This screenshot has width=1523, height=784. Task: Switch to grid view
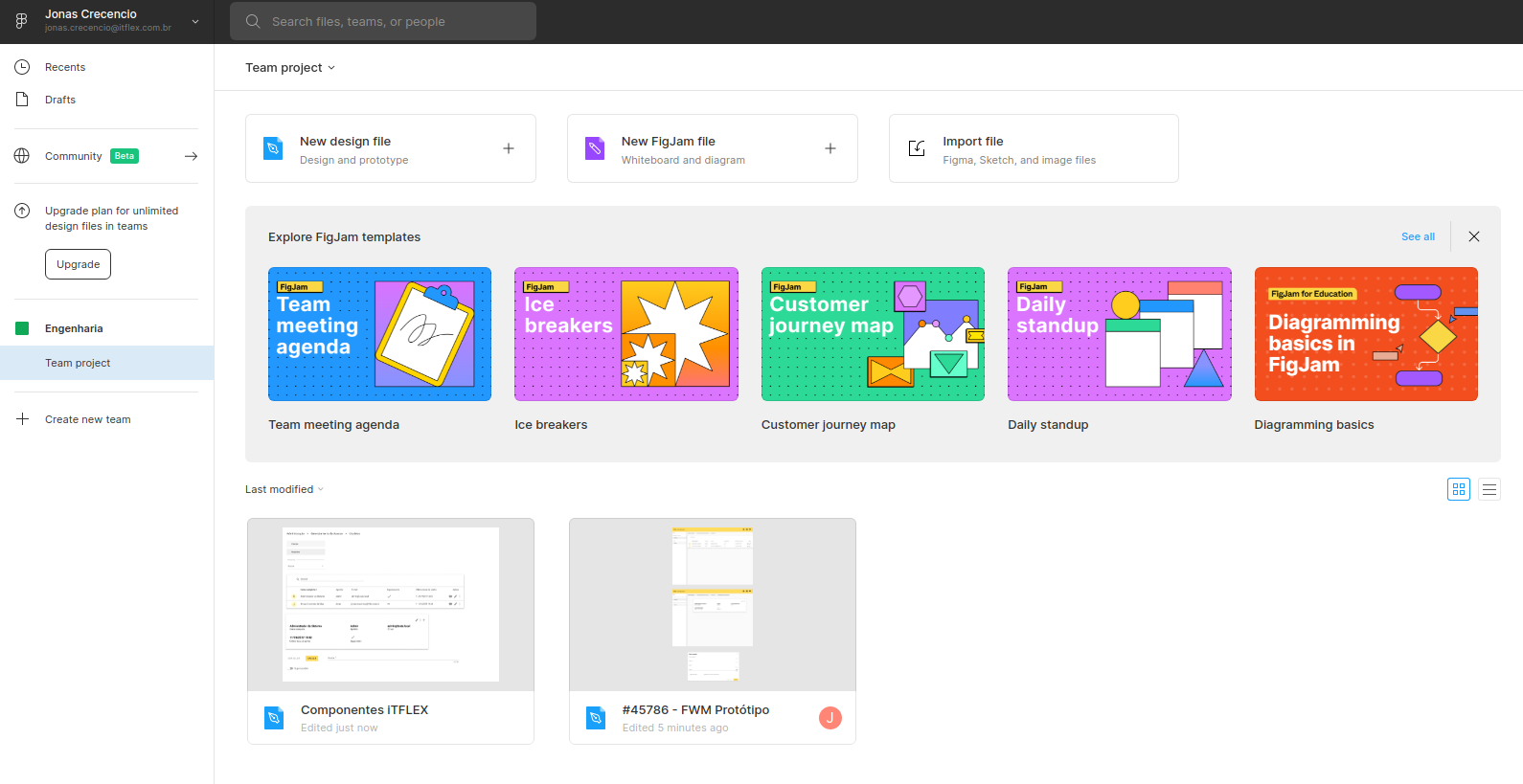point(1459,489)
